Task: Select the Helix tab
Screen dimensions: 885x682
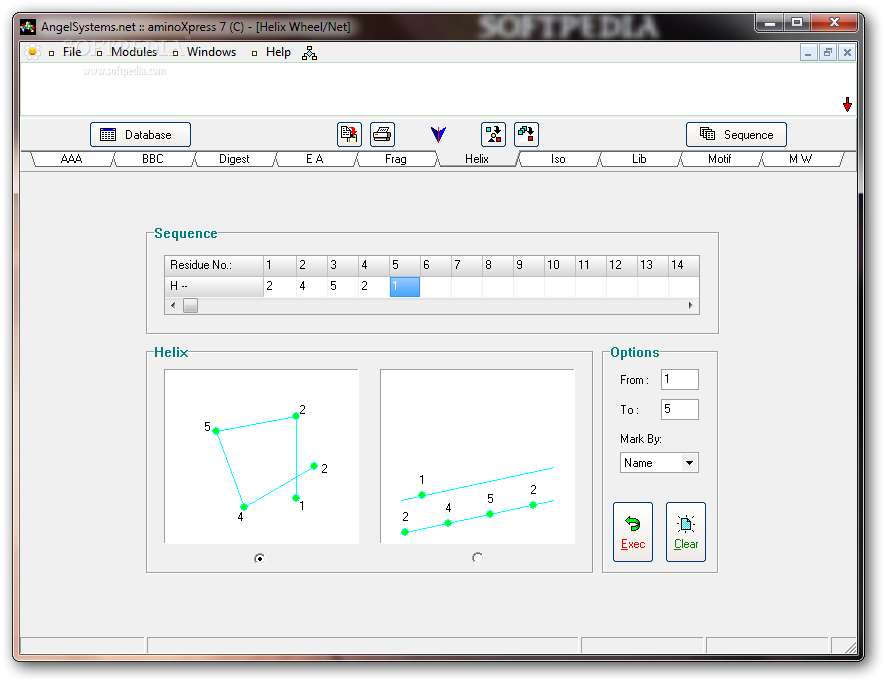Action: (477, 159)
